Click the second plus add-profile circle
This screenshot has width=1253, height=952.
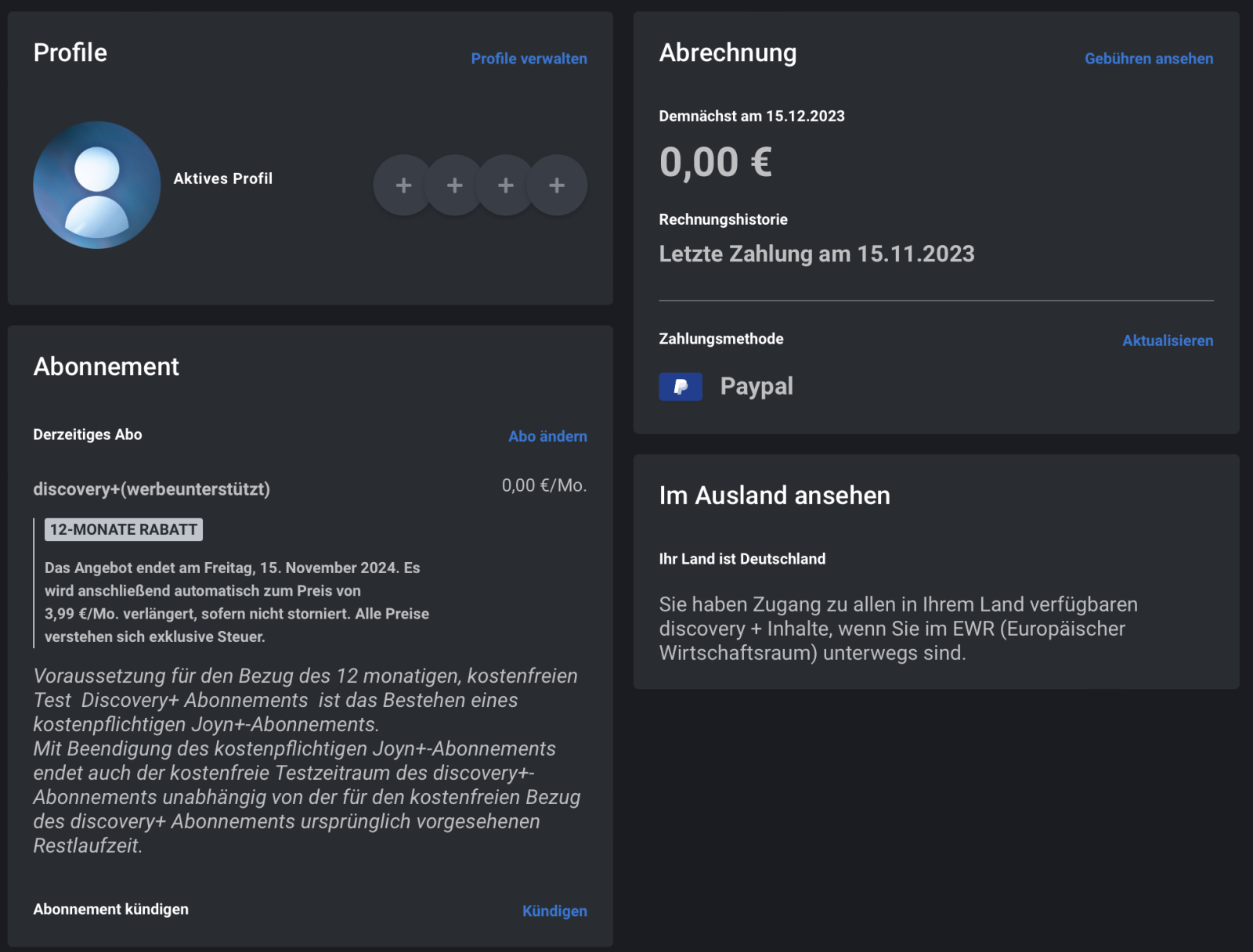454,186
